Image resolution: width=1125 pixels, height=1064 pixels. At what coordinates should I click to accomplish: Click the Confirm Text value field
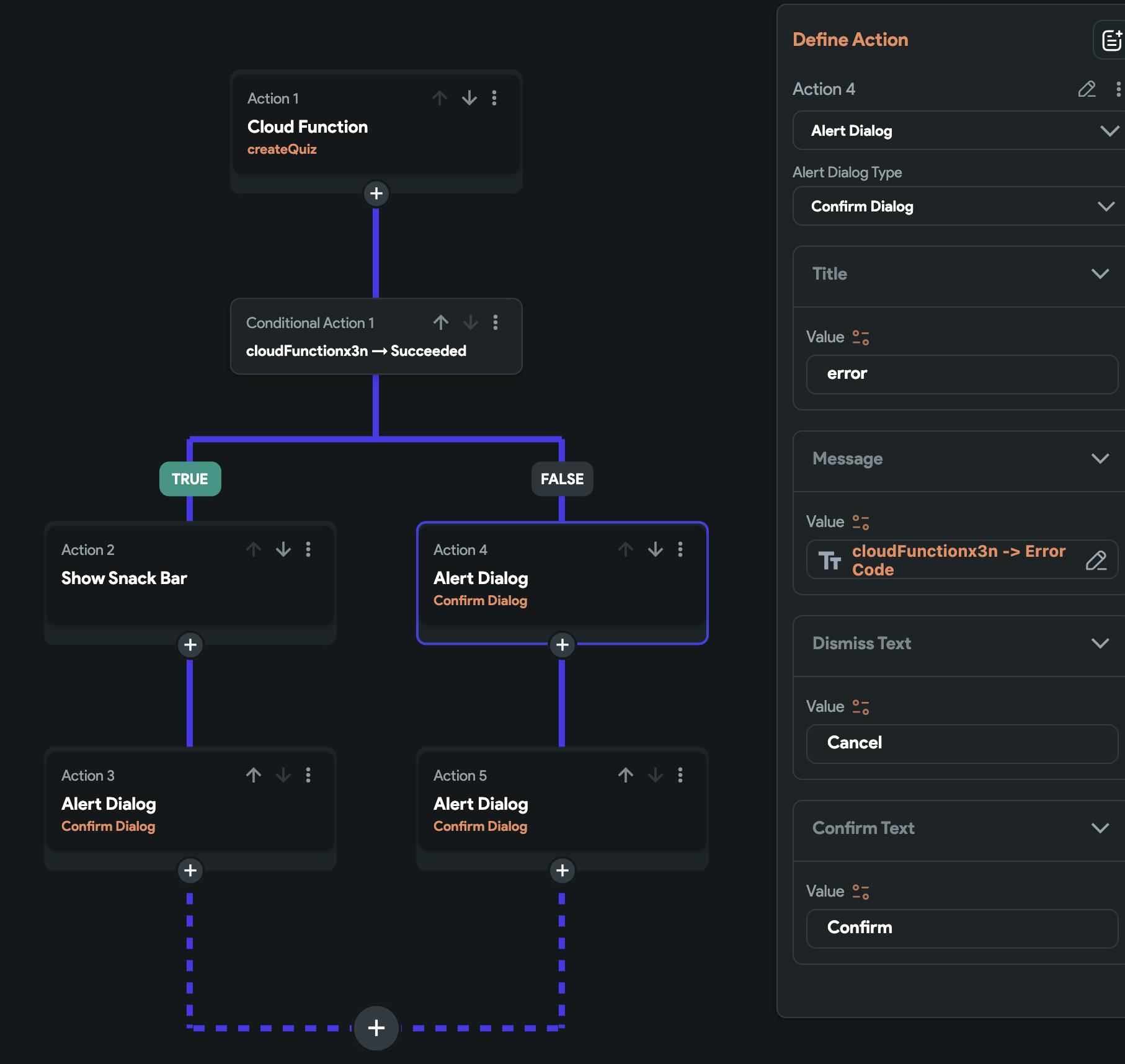click(x=961, y=928)
